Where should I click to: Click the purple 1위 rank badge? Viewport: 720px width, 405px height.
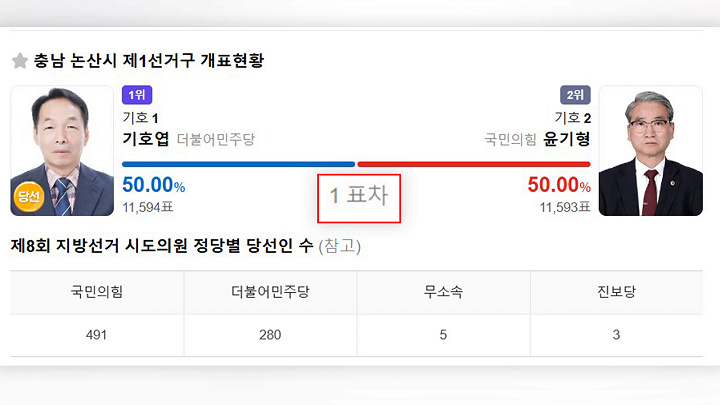click(x=137, y=95)
